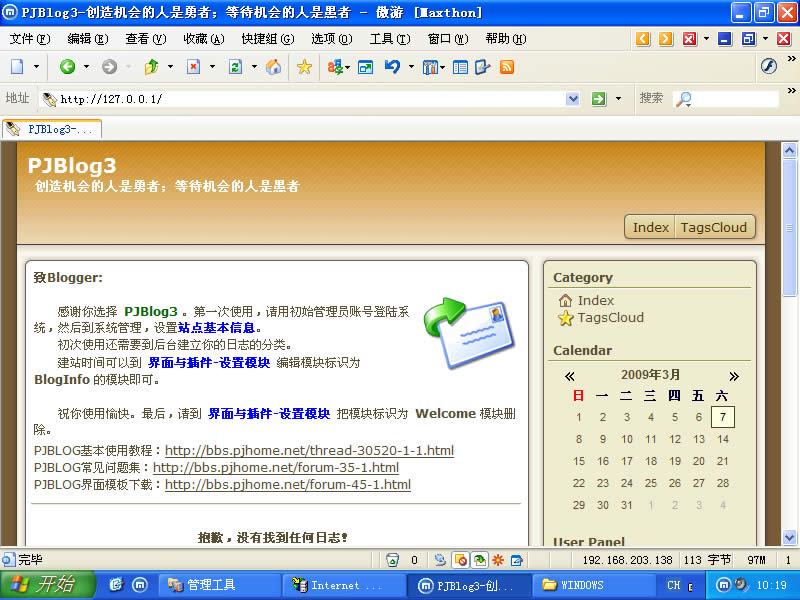Screen dimensions: 800x600
Task: Open the 编辑(E) menu
Action: (88, 39)
